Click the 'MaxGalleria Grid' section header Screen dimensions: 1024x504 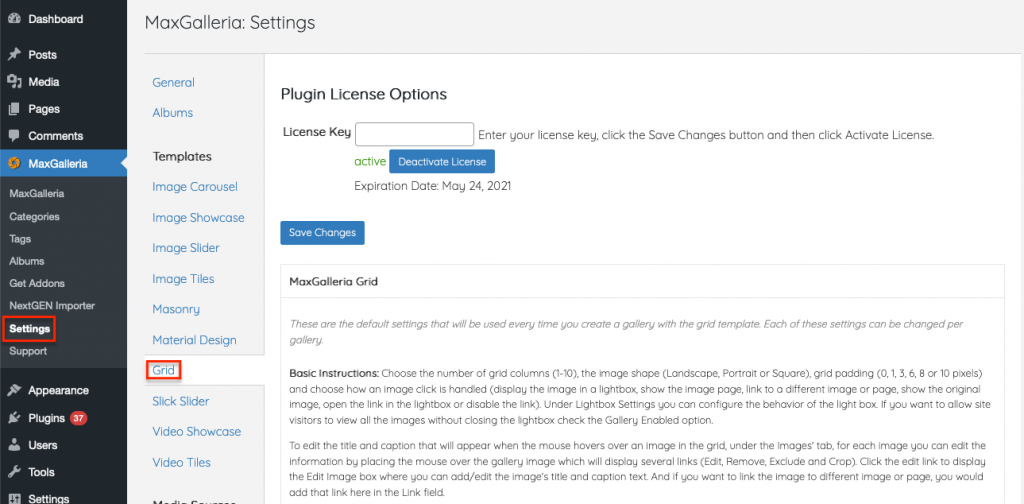pos(334,281)
